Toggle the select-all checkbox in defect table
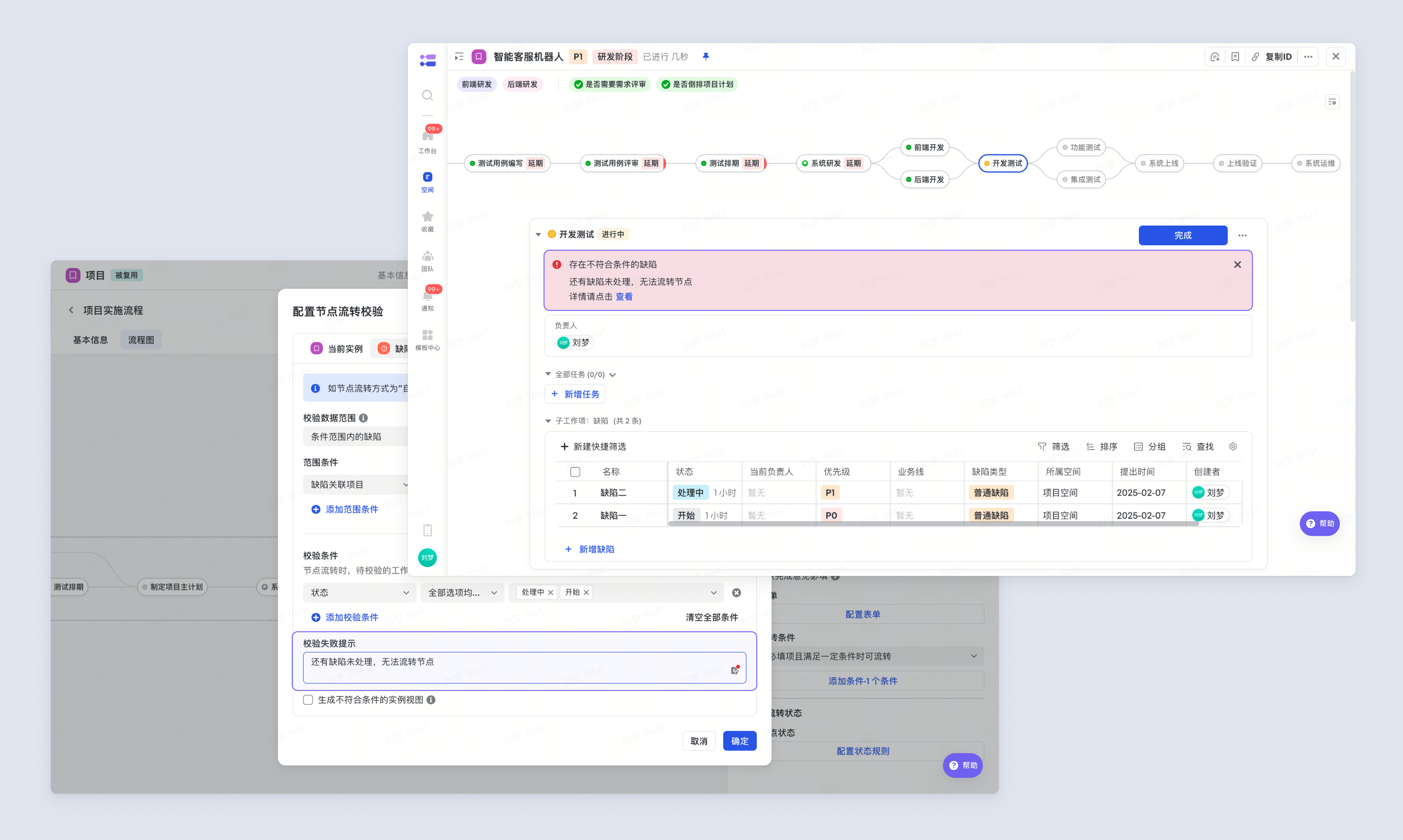1403x840 pixels. pos(575,472)
